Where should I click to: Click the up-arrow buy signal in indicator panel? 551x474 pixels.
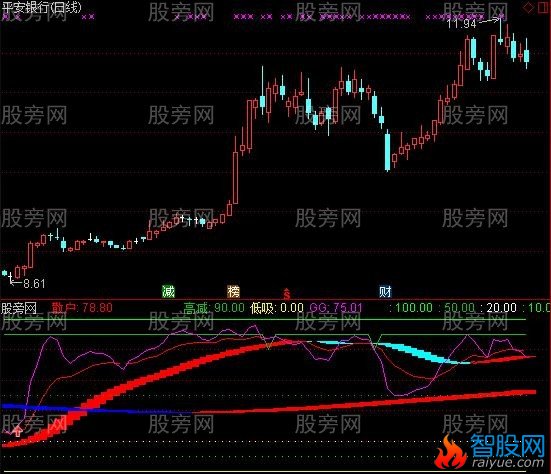tap(17, 430)
